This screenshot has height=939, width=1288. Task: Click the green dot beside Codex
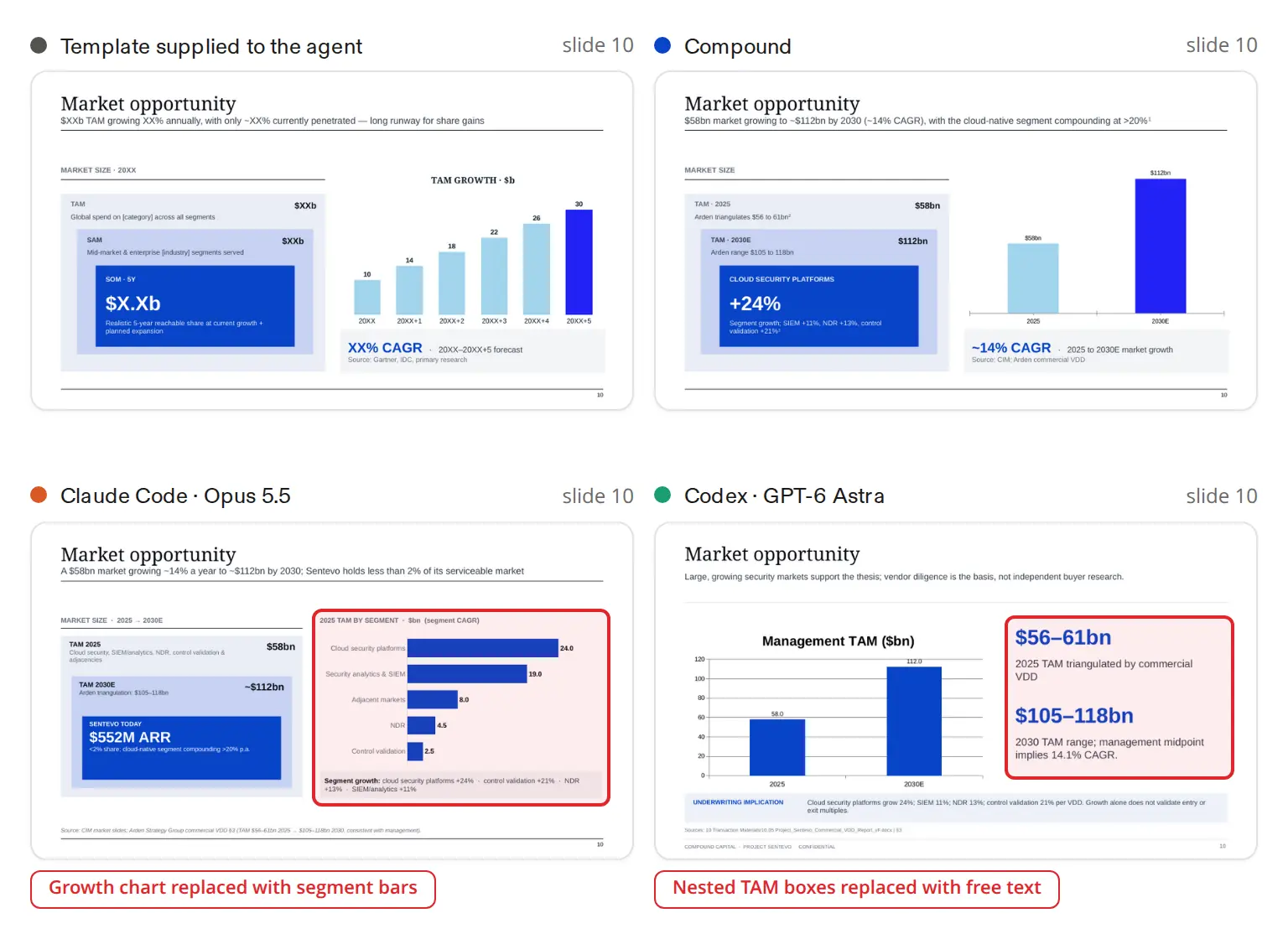coord(662,495)
